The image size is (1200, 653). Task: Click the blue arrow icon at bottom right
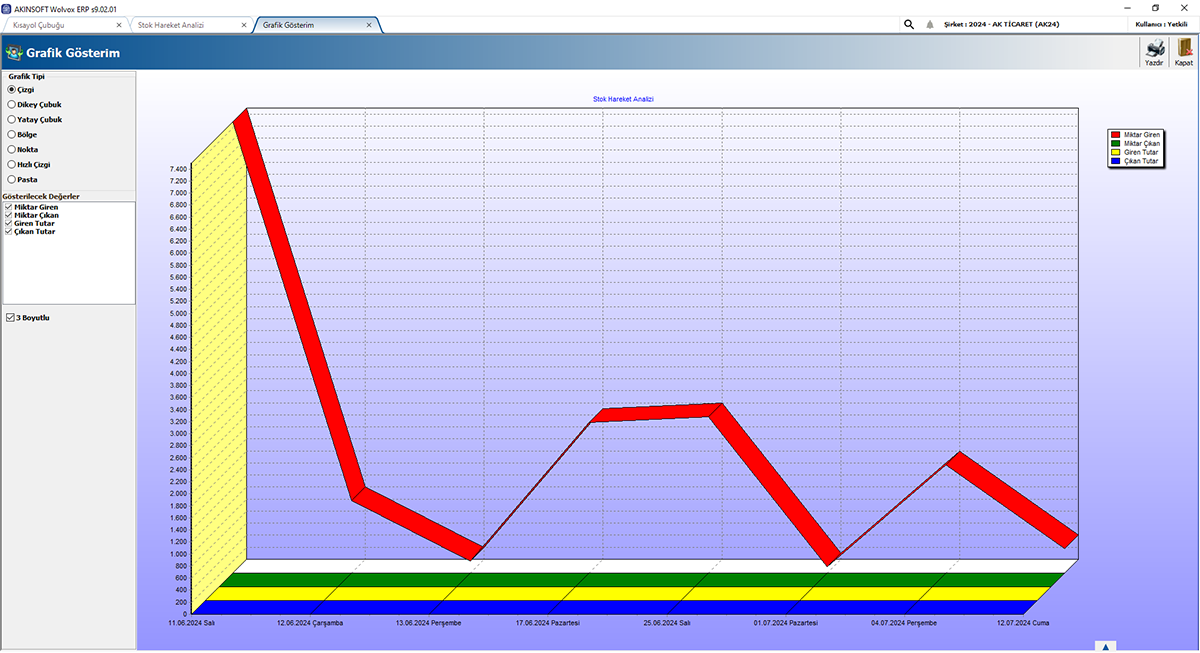coord(1104,645)
